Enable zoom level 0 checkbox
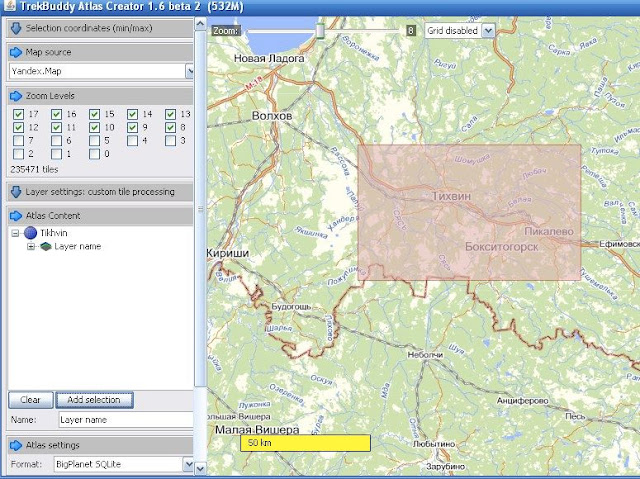The image size is (640, 479). [94, 154]
